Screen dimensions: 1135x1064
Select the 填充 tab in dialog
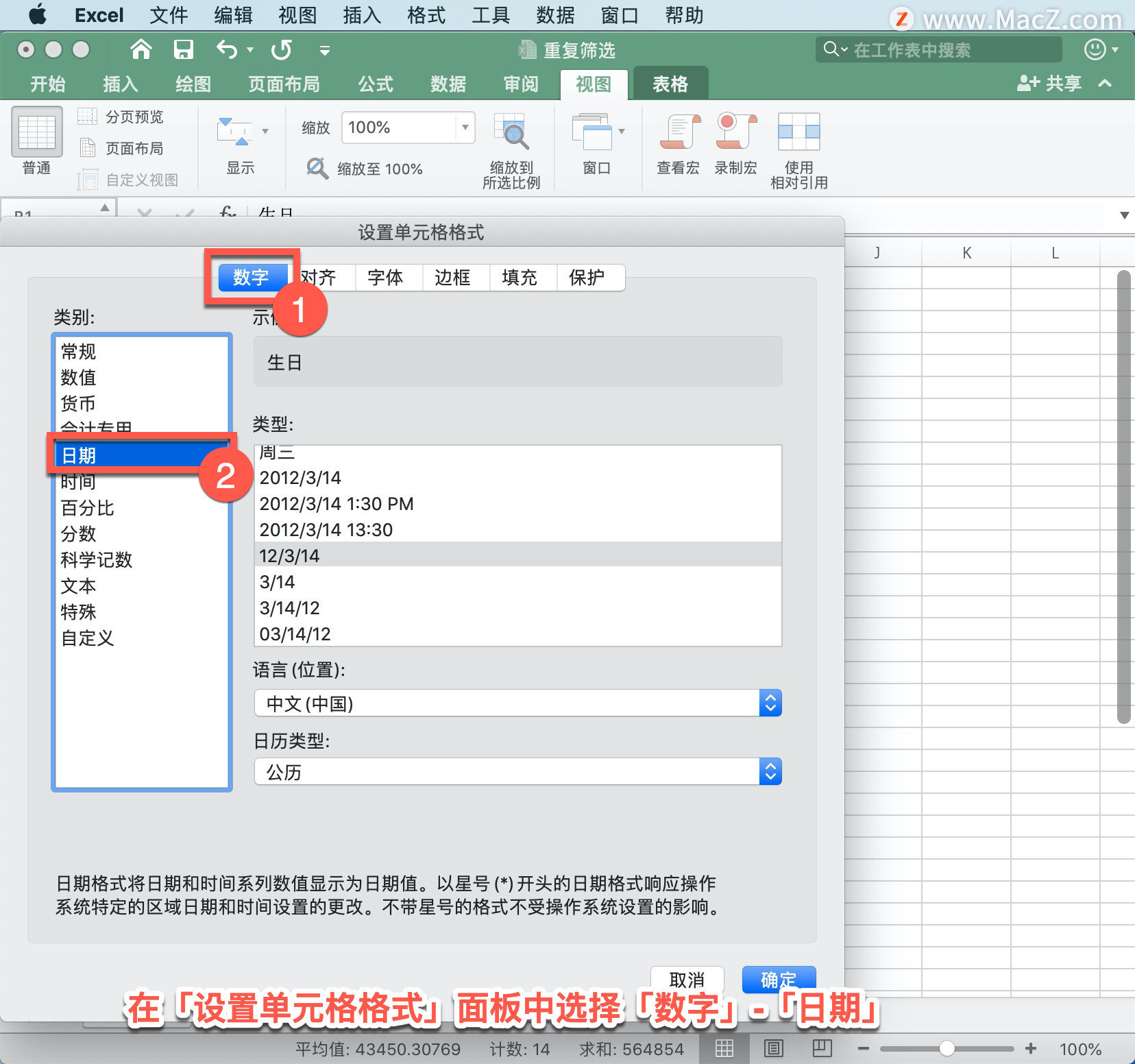[x=520, y=278]
